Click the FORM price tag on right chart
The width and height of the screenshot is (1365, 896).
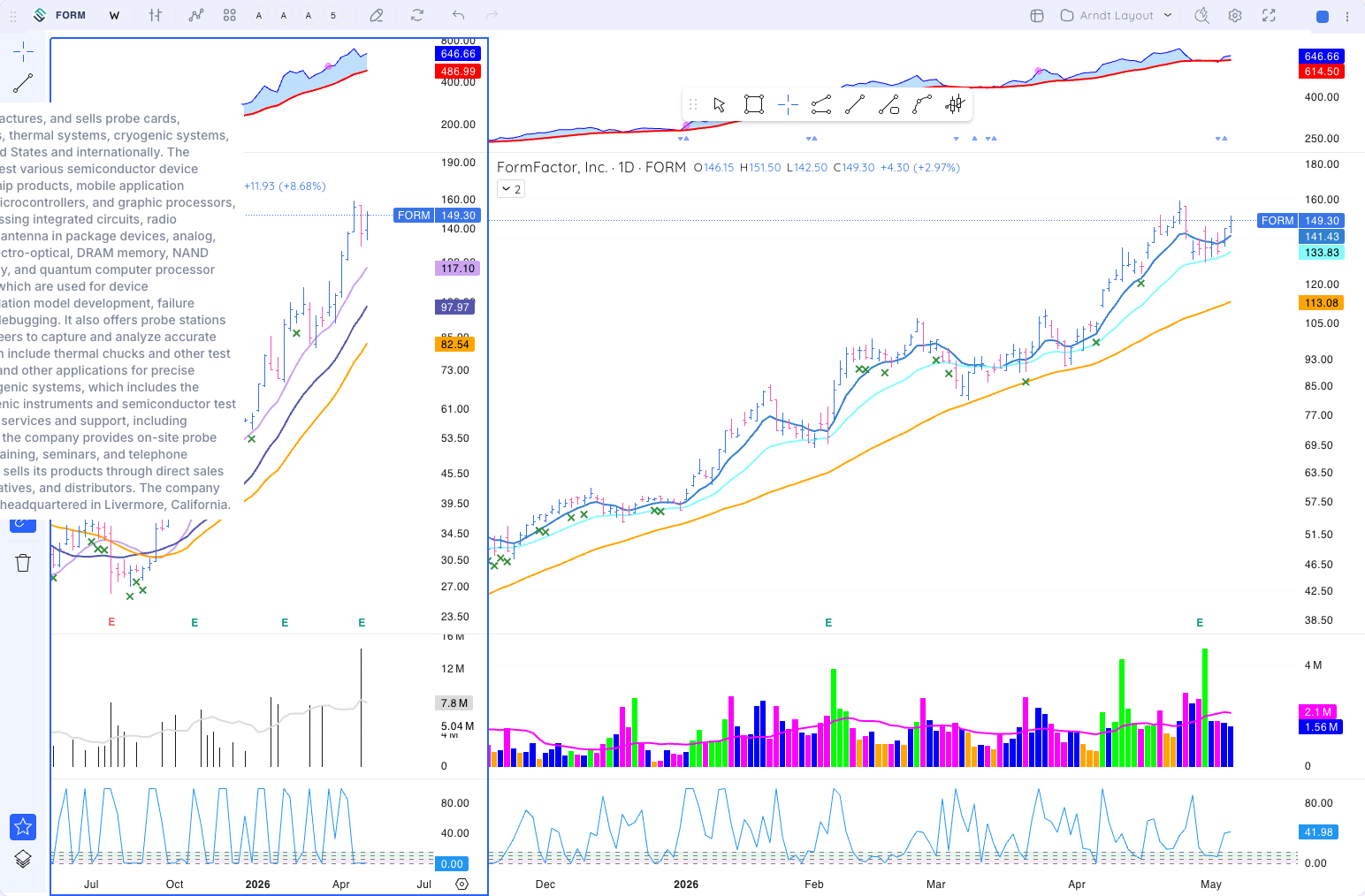pos(1277,221)
